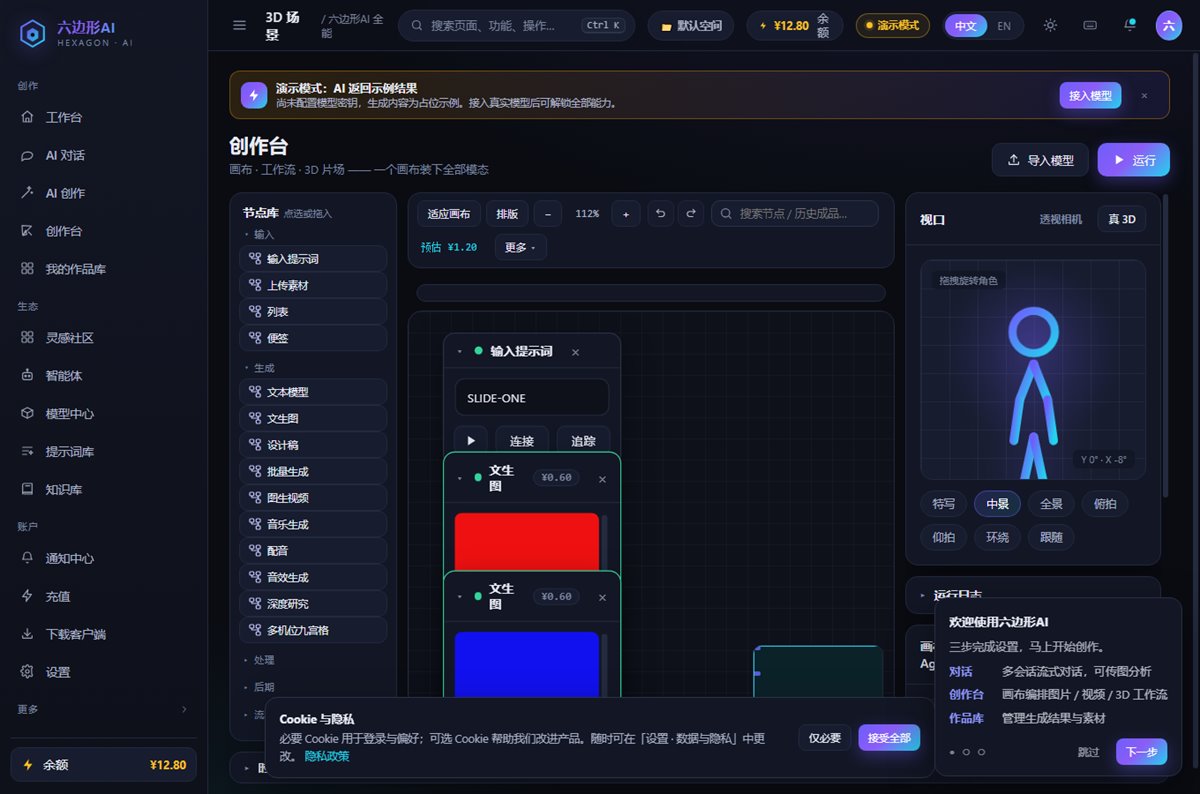
Task: Zoom in the canvas with plus
Action: click(626, 214)
